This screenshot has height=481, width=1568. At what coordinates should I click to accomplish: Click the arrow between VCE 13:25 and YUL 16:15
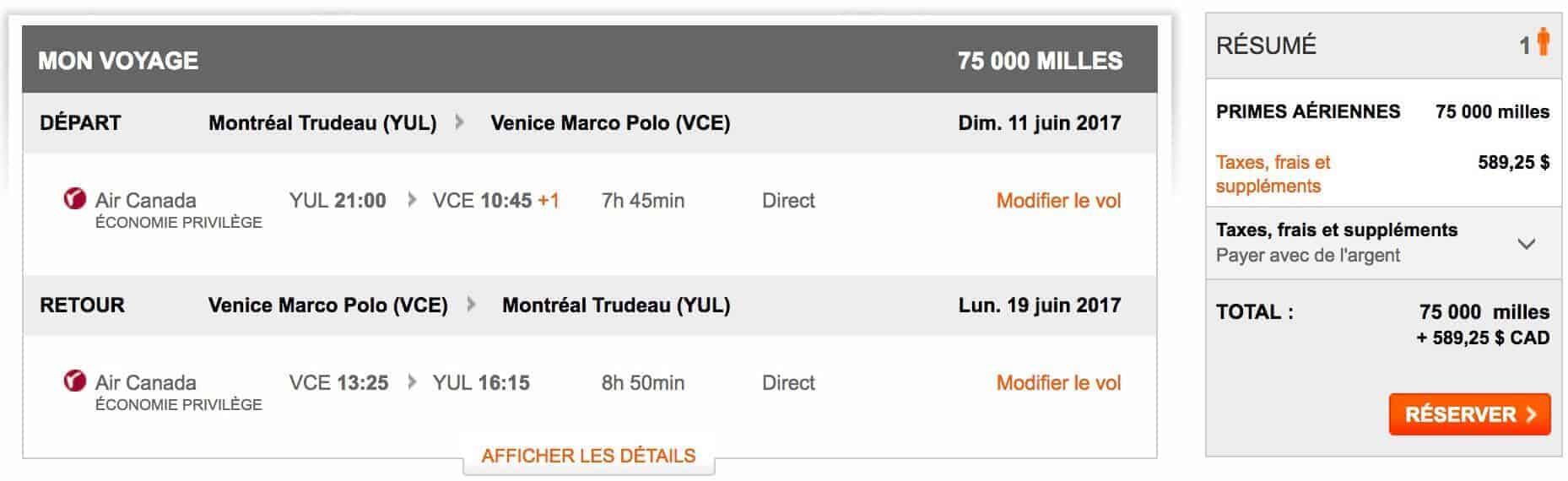pos(412,382)
